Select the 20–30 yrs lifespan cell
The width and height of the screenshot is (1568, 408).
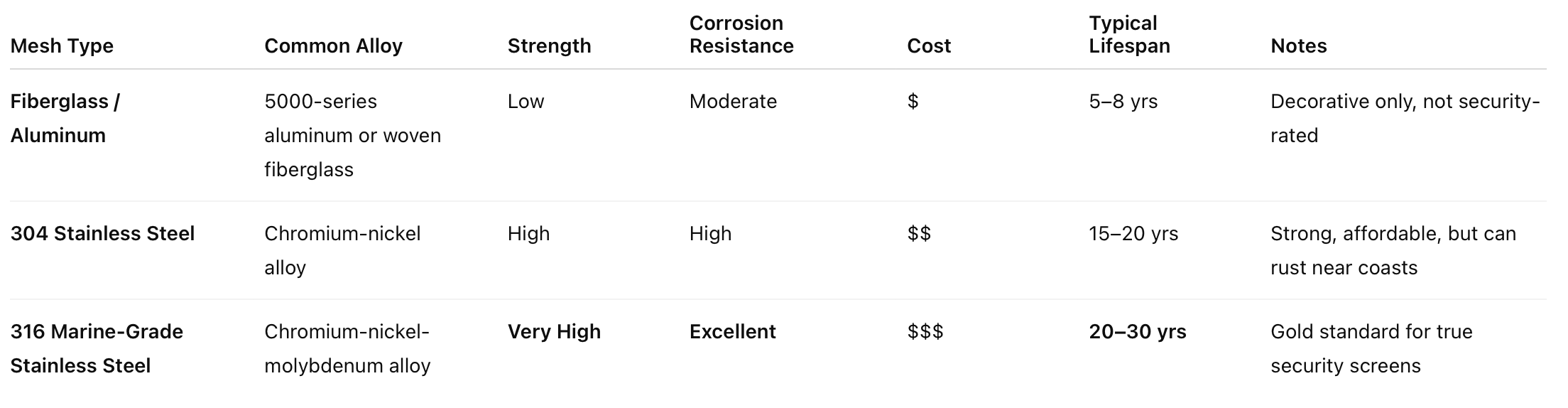tap(1137, 332)
